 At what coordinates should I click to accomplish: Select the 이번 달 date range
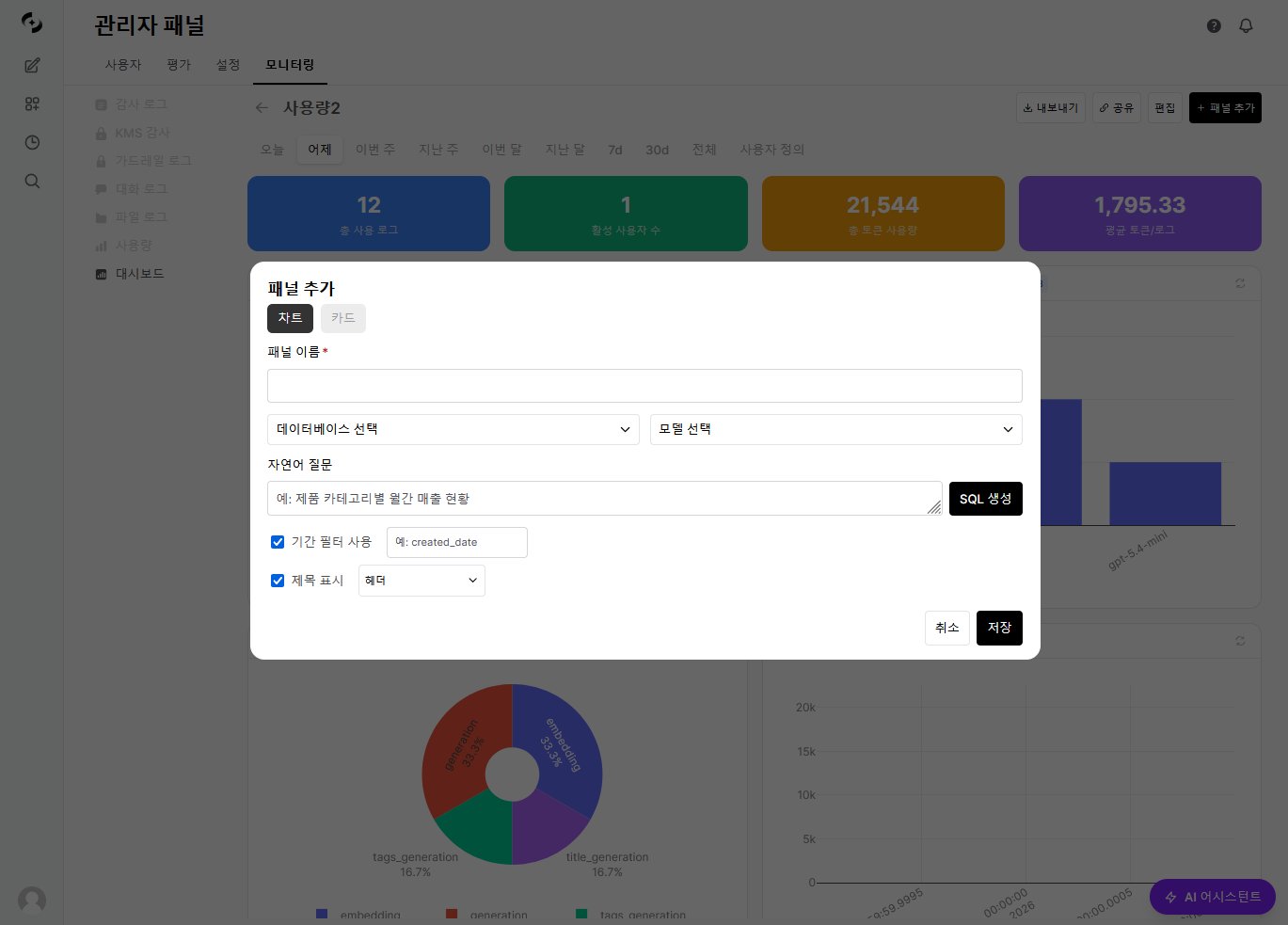click(501, 150)
